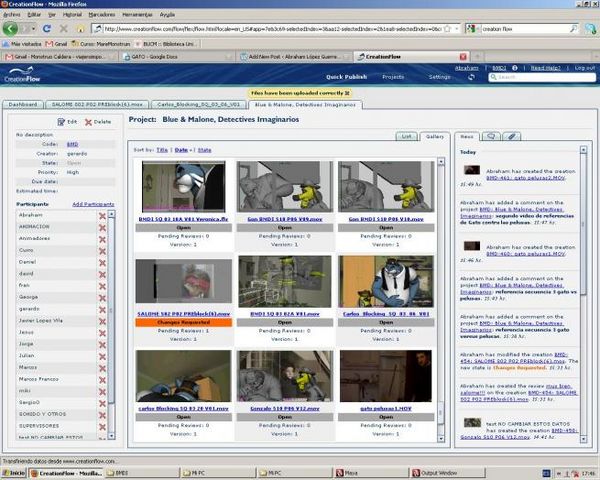Remove participant fran with the red X

(102, 286)
